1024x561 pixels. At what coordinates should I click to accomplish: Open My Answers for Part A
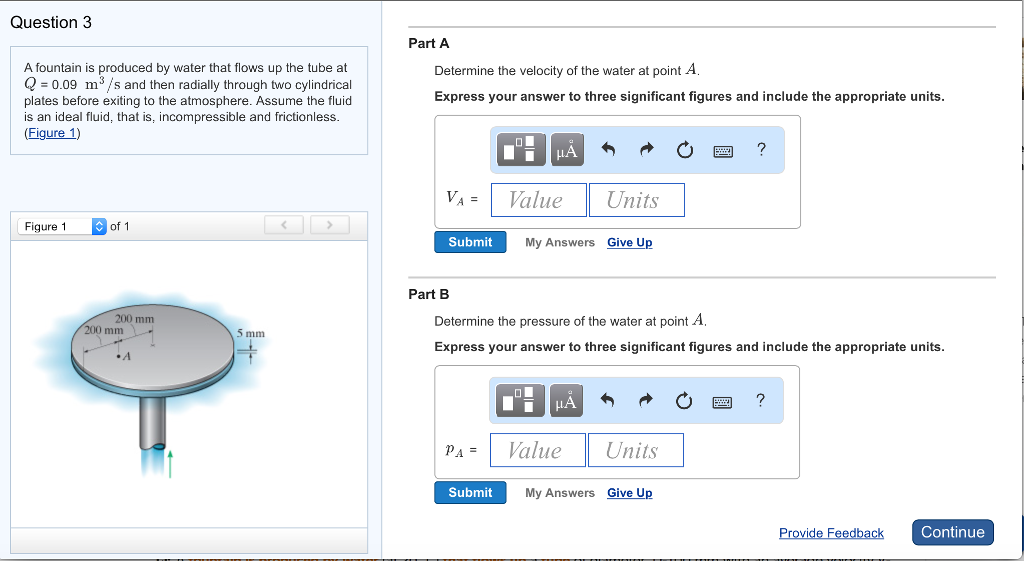(560, 242)
